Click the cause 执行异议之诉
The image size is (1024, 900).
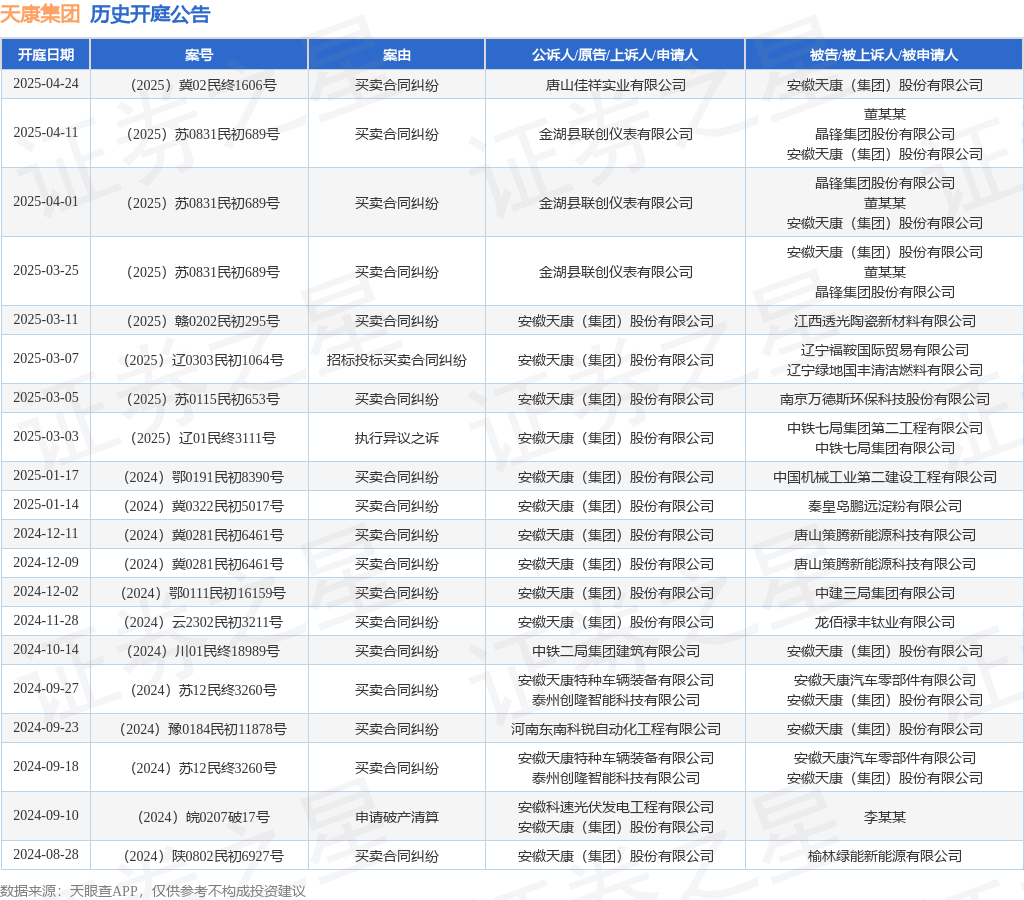coord(396,438)
